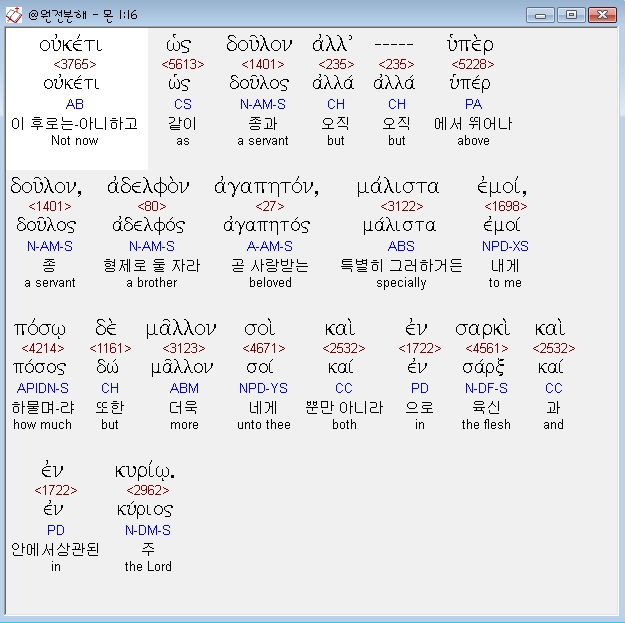The width and height of the screenshot is (625, 623).
Task: Click the grammar tag AB
Action: [75, 104]
